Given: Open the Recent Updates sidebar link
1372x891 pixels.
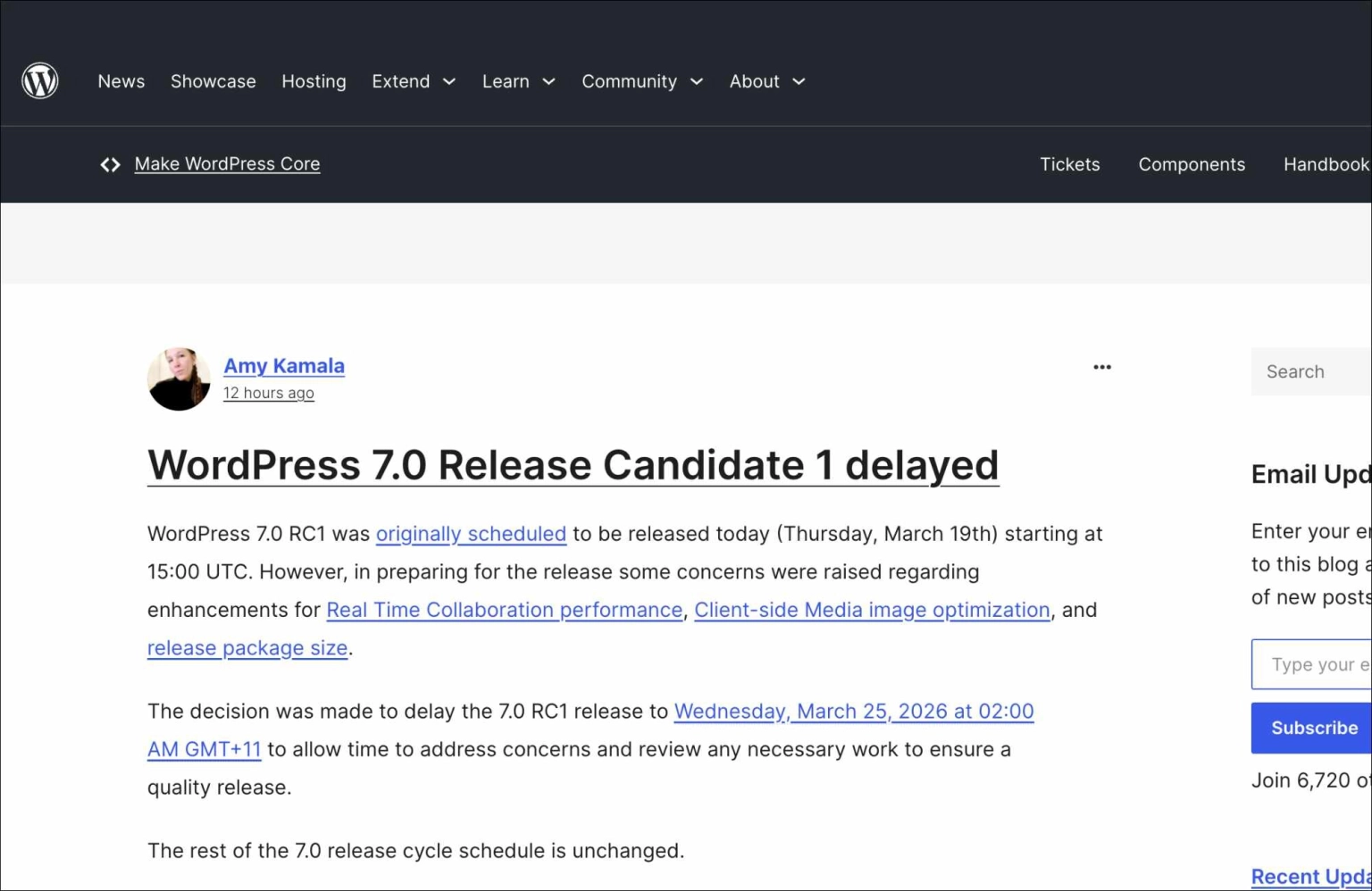Looking at the screenshot, I should click(1311, 877).
